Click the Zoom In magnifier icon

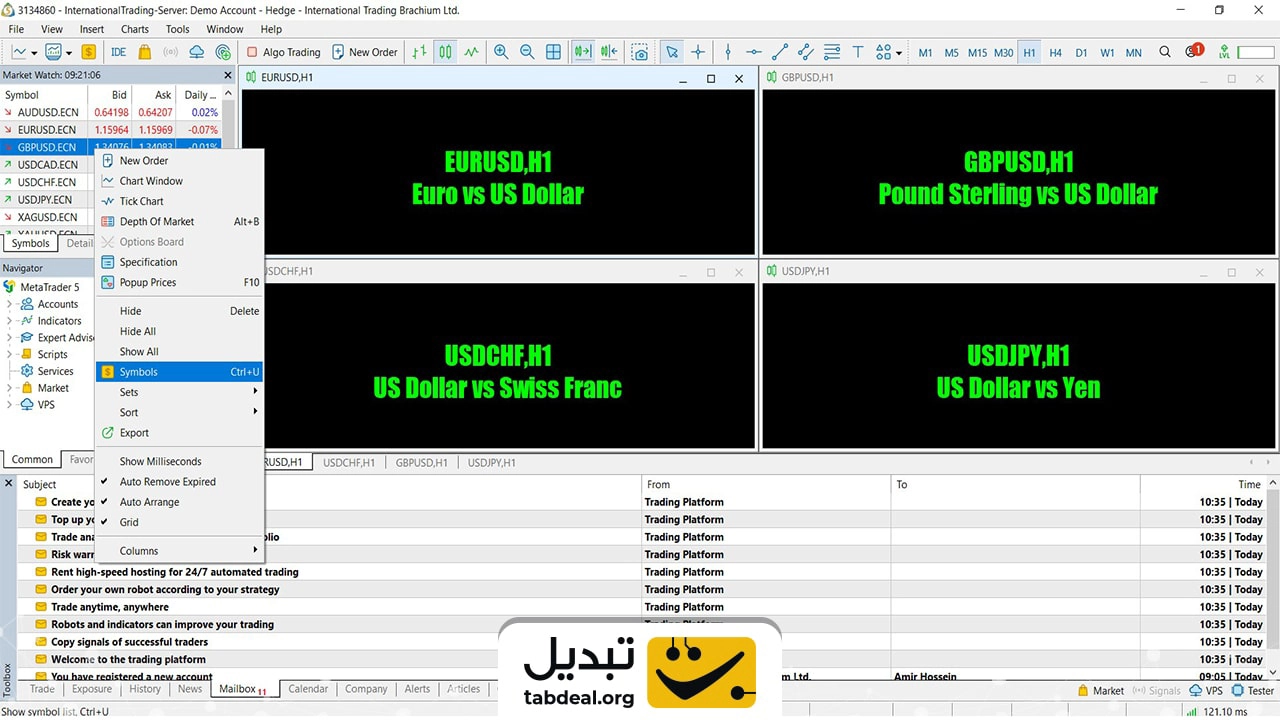[500, 52]
